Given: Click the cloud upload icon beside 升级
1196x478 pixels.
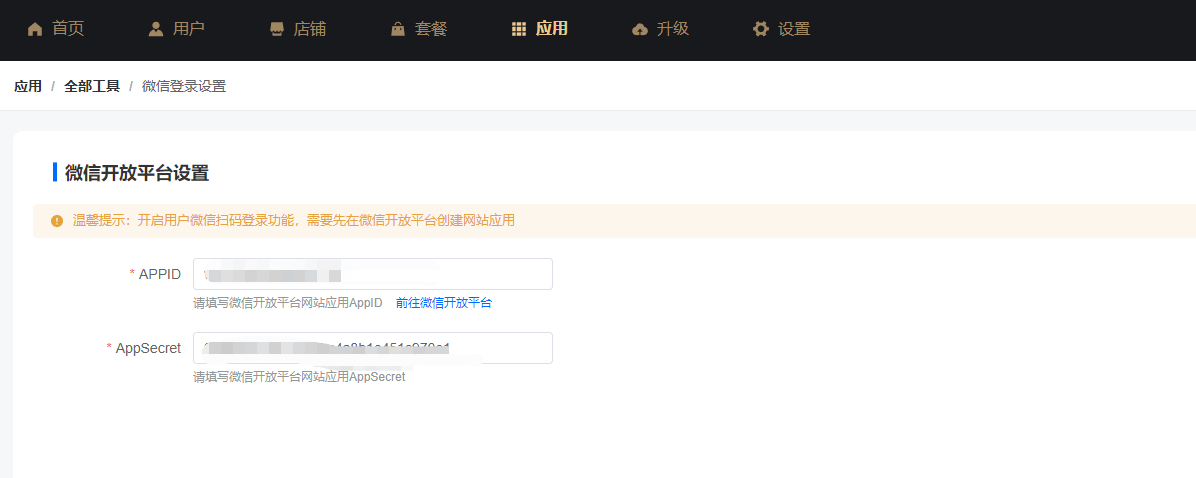Looking at the screenshot, I should coord(640,30).
